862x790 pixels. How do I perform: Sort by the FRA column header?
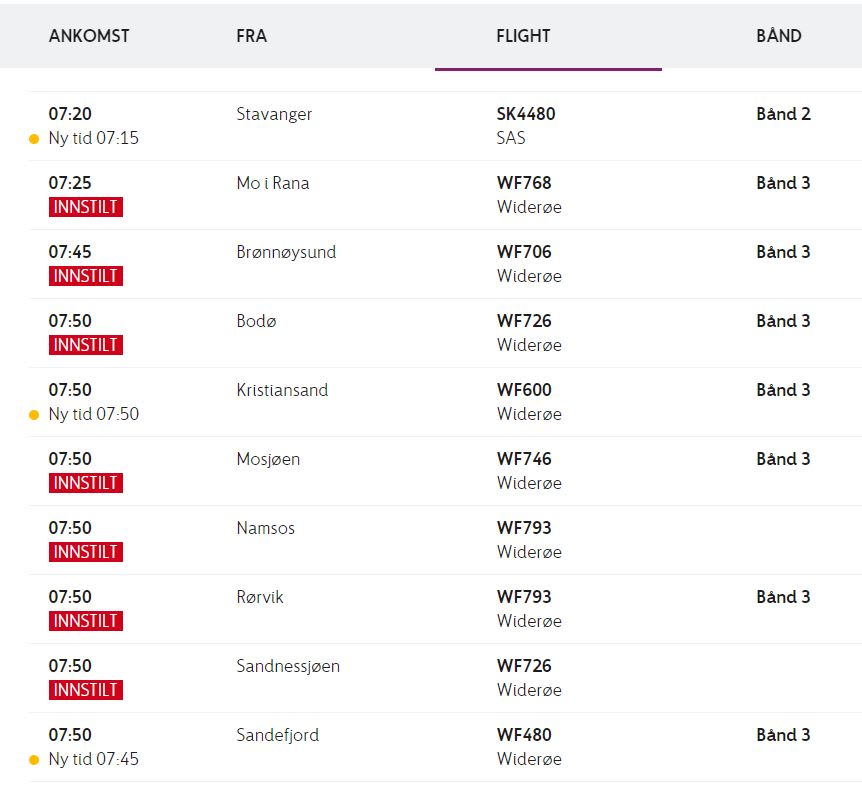[251, 36]
